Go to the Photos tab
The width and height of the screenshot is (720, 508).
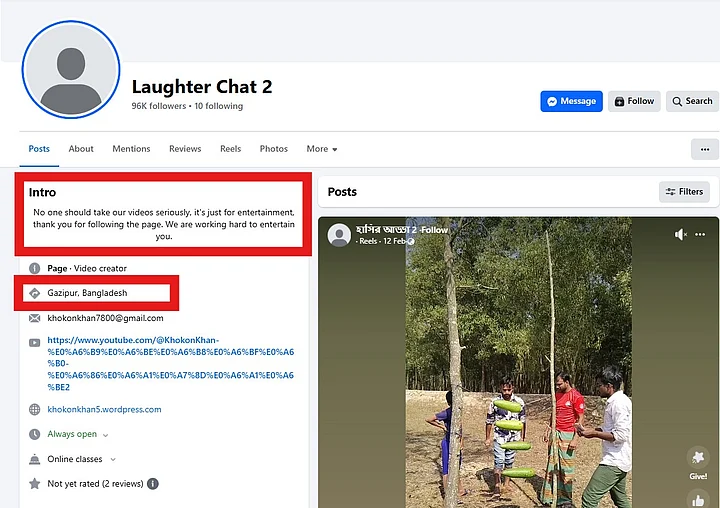(273, 149)
